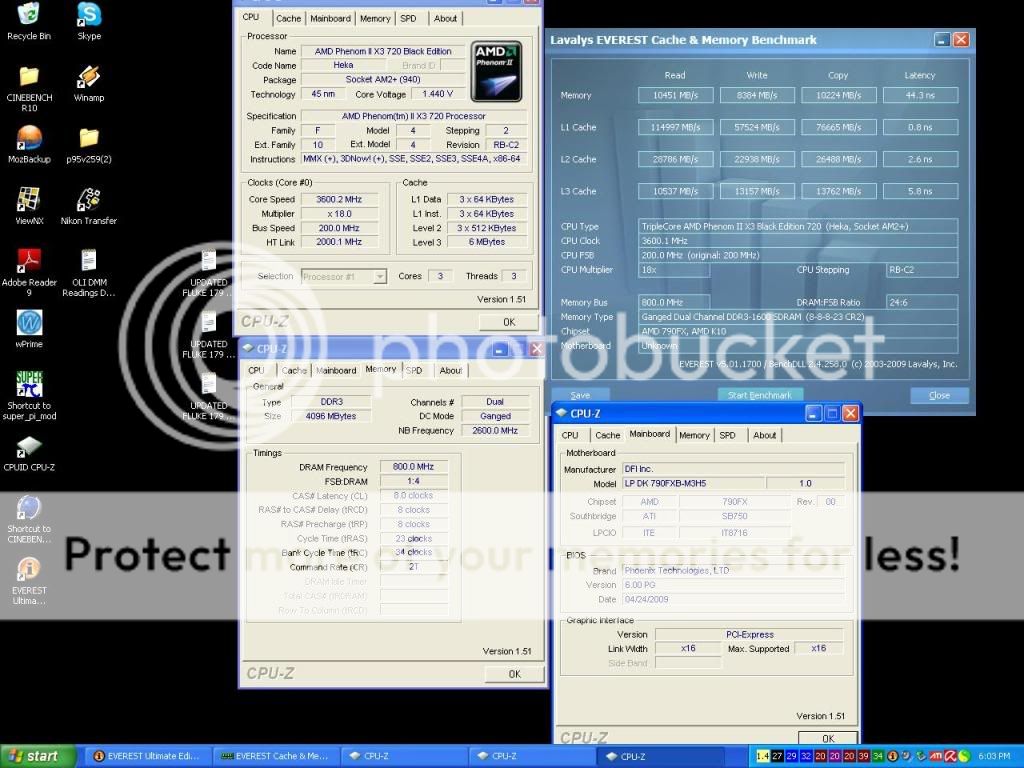The image size is (1024, 768).
Task: Click the green 34 temperature tray indicator
Action: tap(877, 756)
